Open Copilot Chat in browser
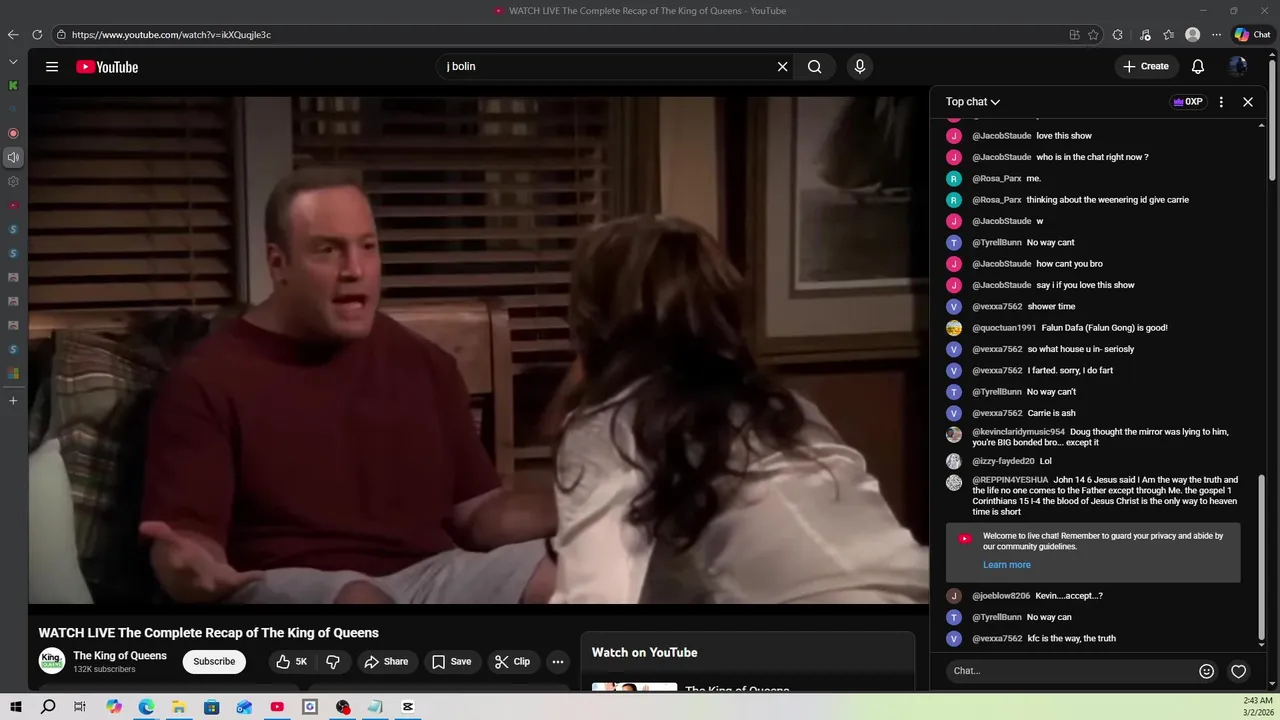This screenshot has width=1280, height=720. [x=1252, y=34]
